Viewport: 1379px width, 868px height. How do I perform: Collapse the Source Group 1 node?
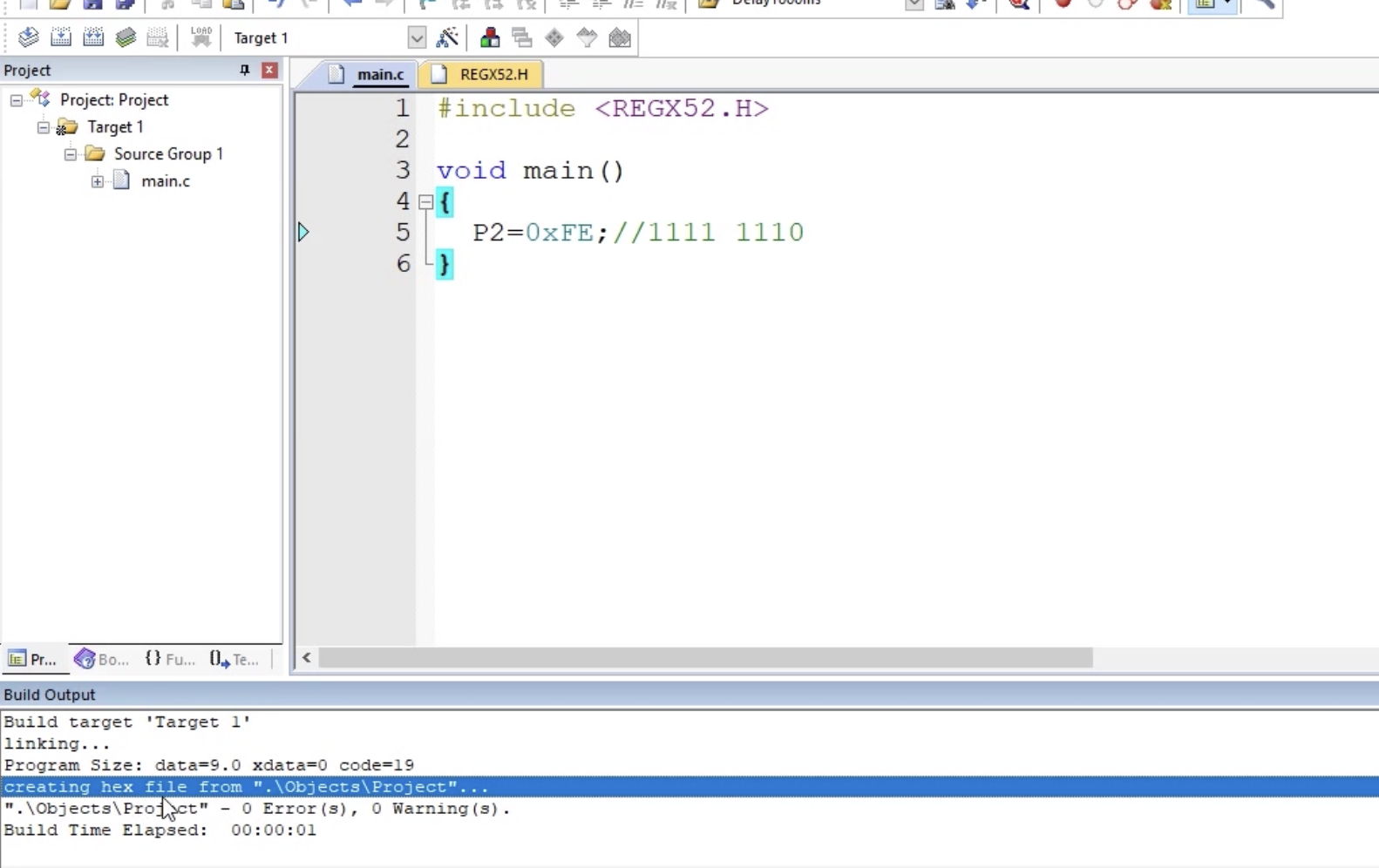click(70, 154)
